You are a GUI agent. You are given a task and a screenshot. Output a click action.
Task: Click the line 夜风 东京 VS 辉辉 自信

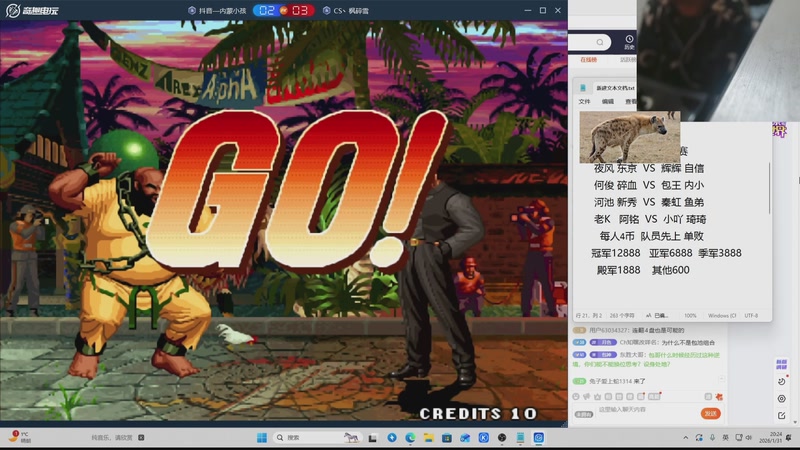648,168
